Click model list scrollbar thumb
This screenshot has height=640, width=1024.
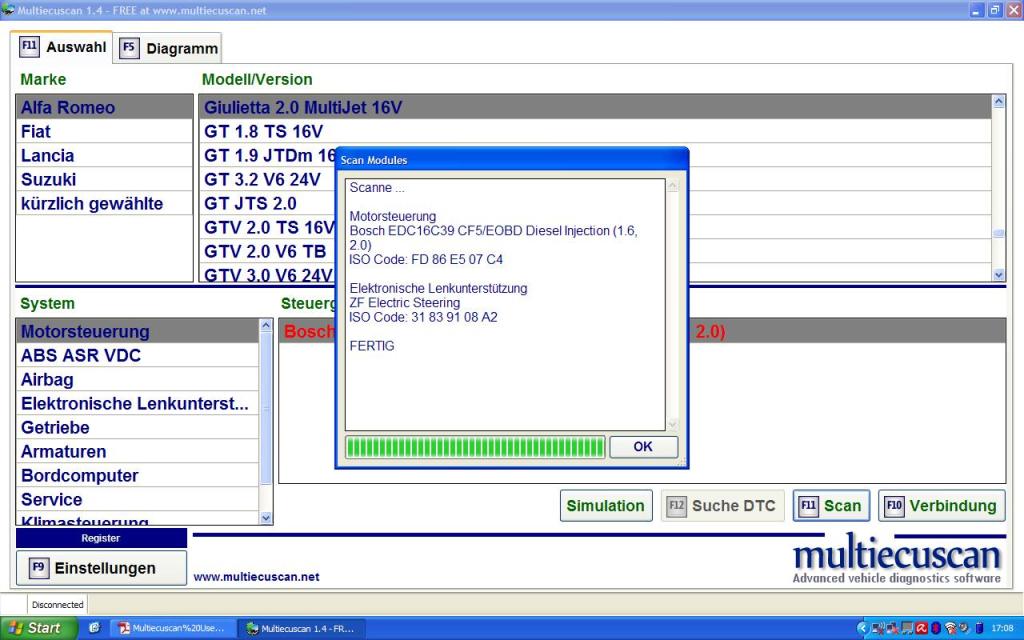click(x=999, y=233)
